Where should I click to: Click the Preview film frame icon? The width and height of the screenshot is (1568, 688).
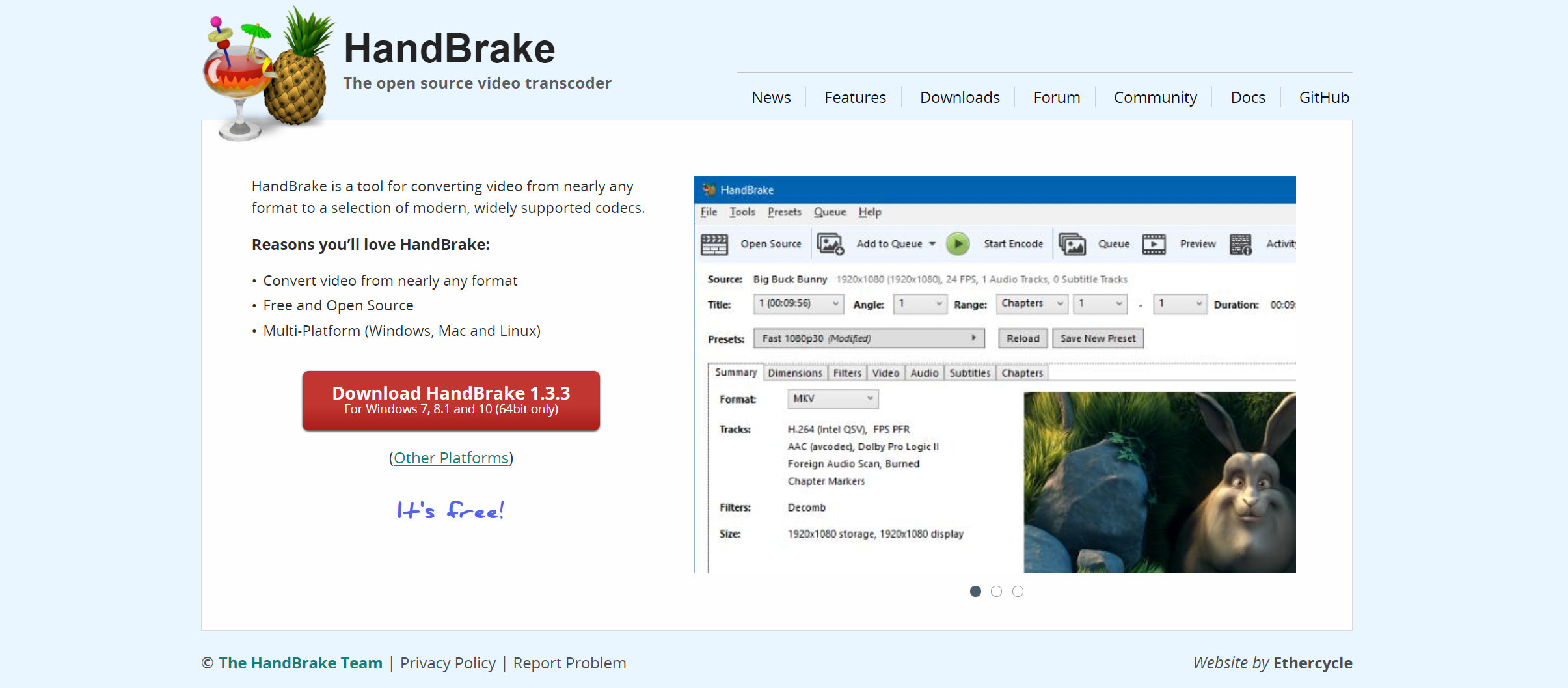pyautogui.click(x=1154, y=244)
